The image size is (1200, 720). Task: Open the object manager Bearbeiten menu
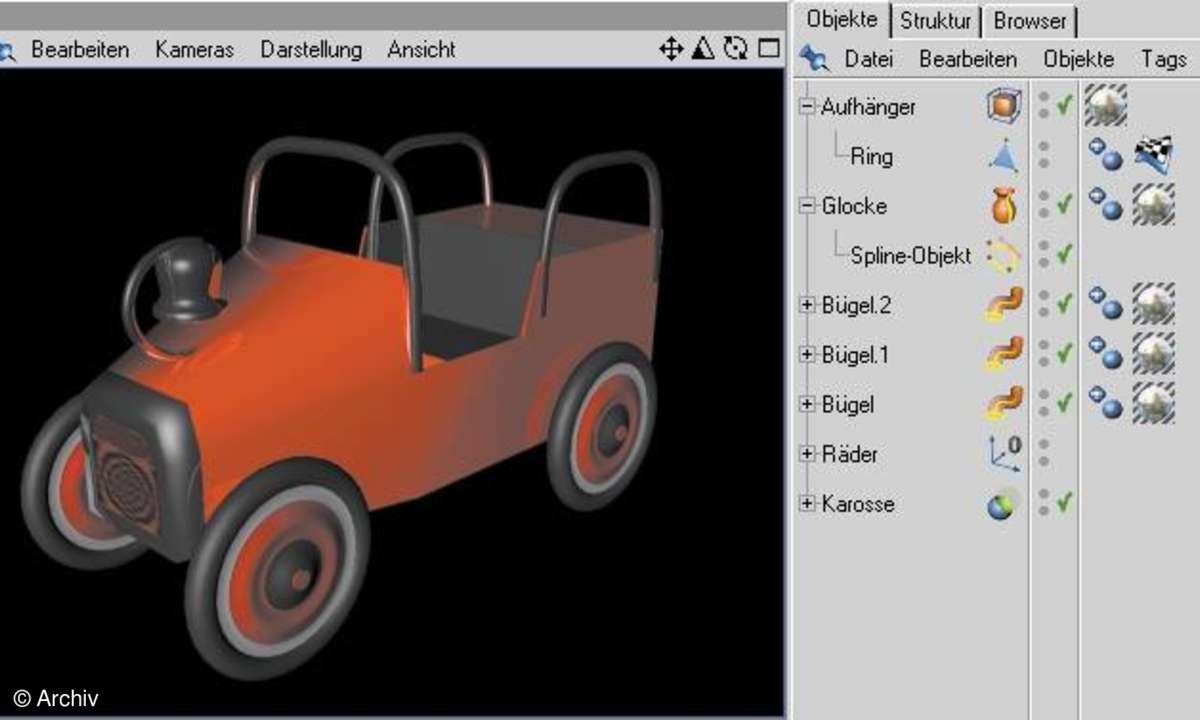click(x=968, y=60)
